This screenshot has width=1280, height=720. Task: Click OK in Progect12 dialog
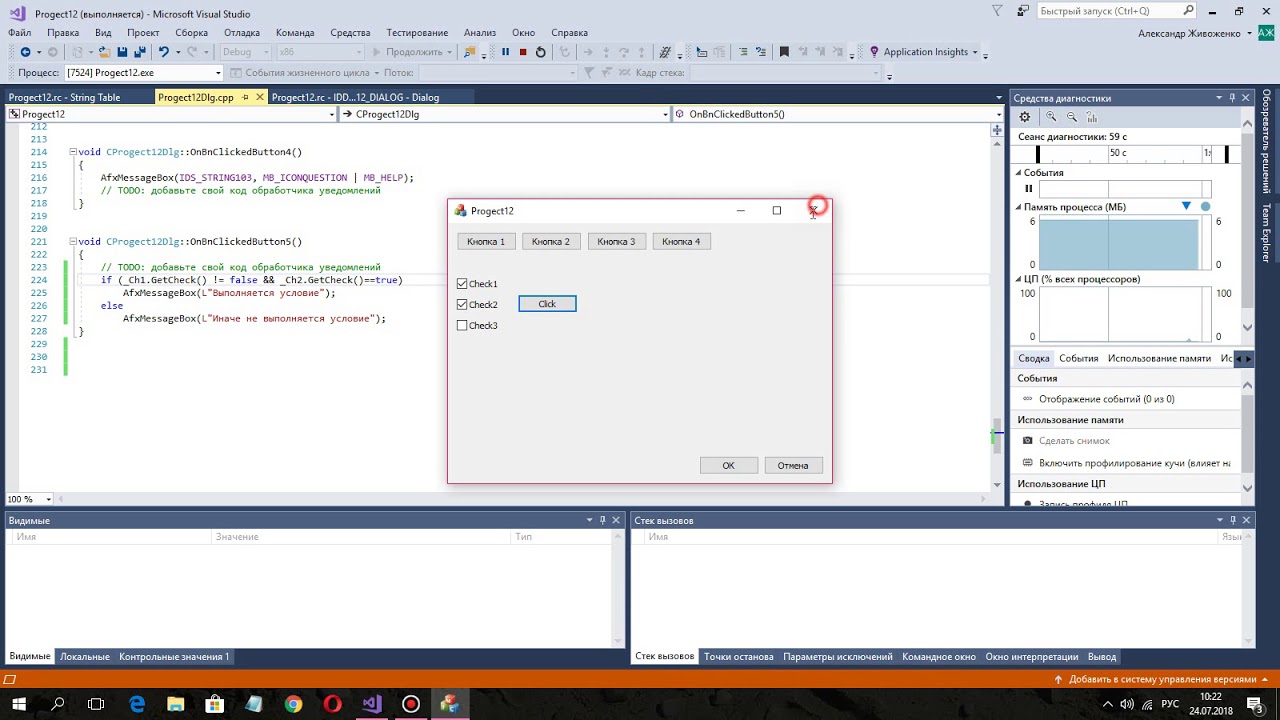click(x=728, y=465)
